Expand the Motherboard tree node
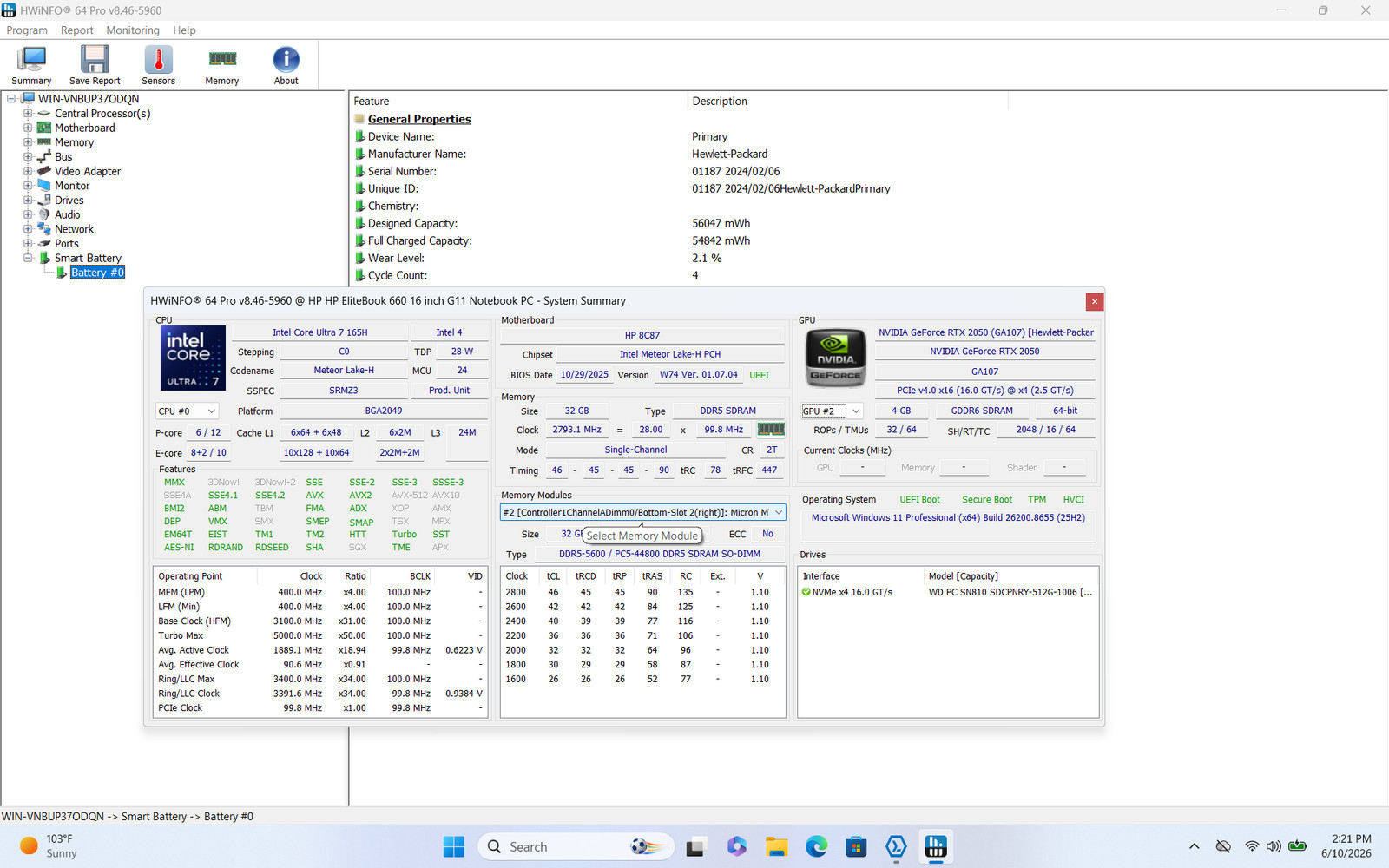This screenshot has width=1389, height=868. point(28,128)
